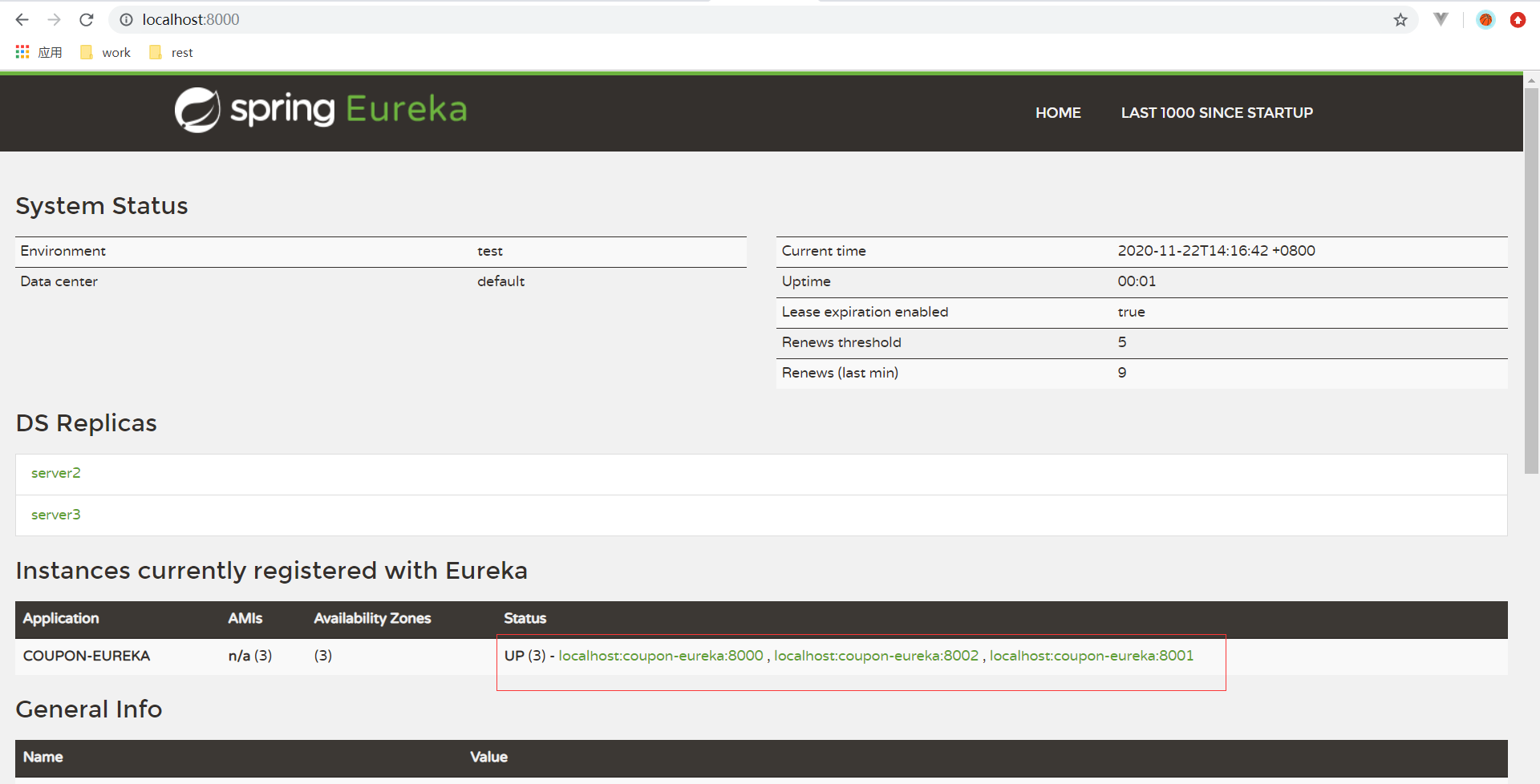The image size is (1540, 784).
Task: Open the round orange profile icon
Action: (1485, 20)
